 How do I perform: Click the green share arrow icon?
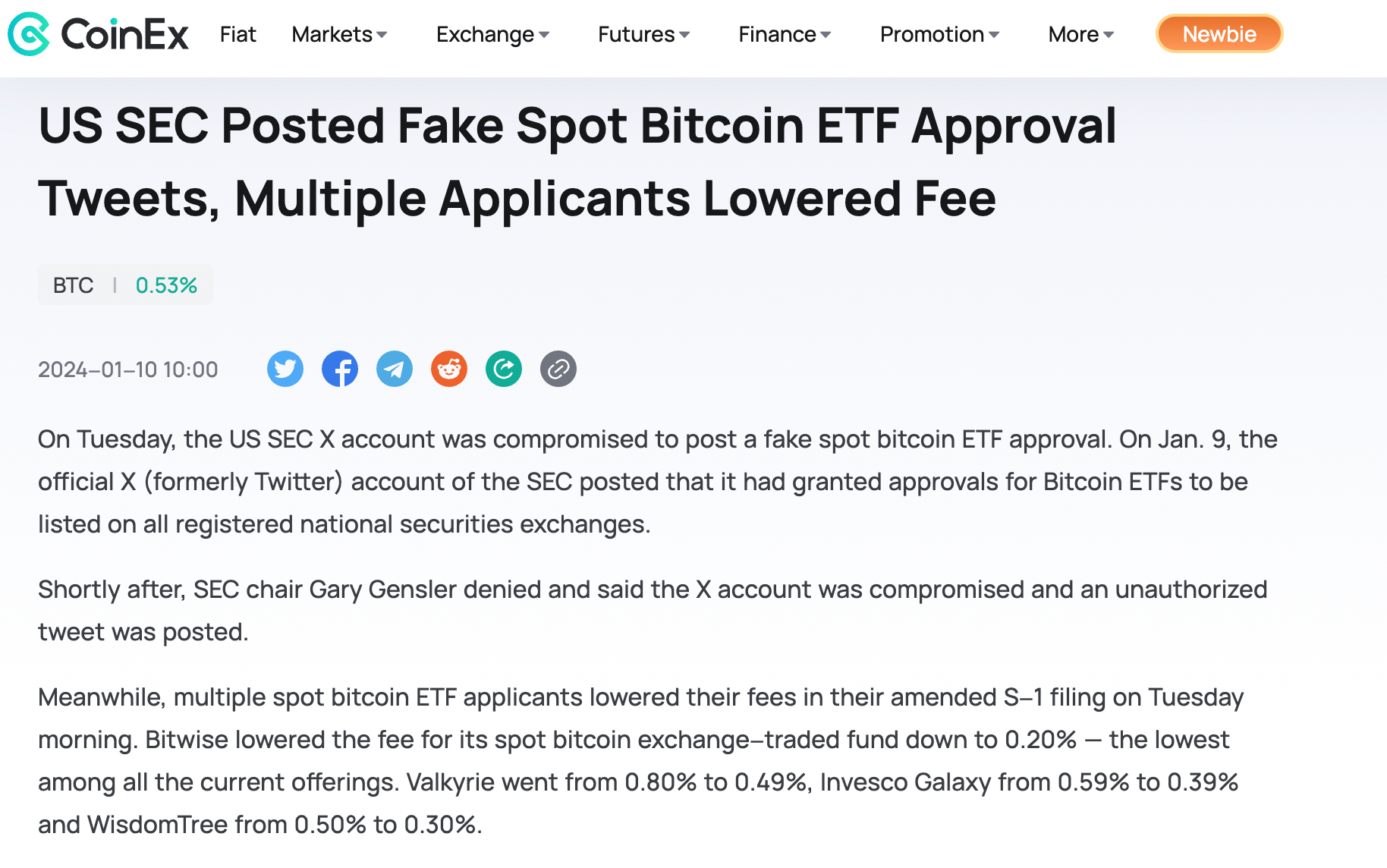pyautogui.click(x=504, y=370)
